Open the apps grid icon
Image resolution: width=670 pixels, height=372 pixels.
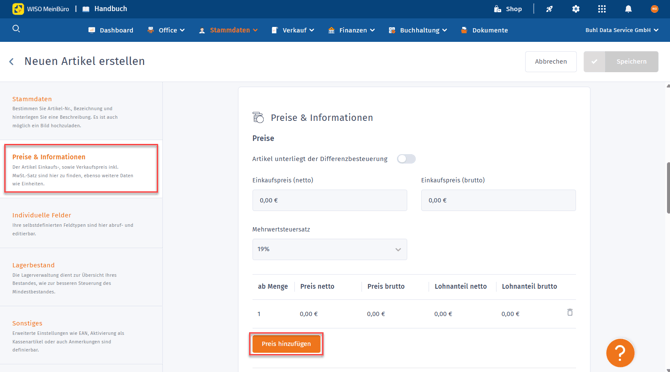[x=602, y=9]
